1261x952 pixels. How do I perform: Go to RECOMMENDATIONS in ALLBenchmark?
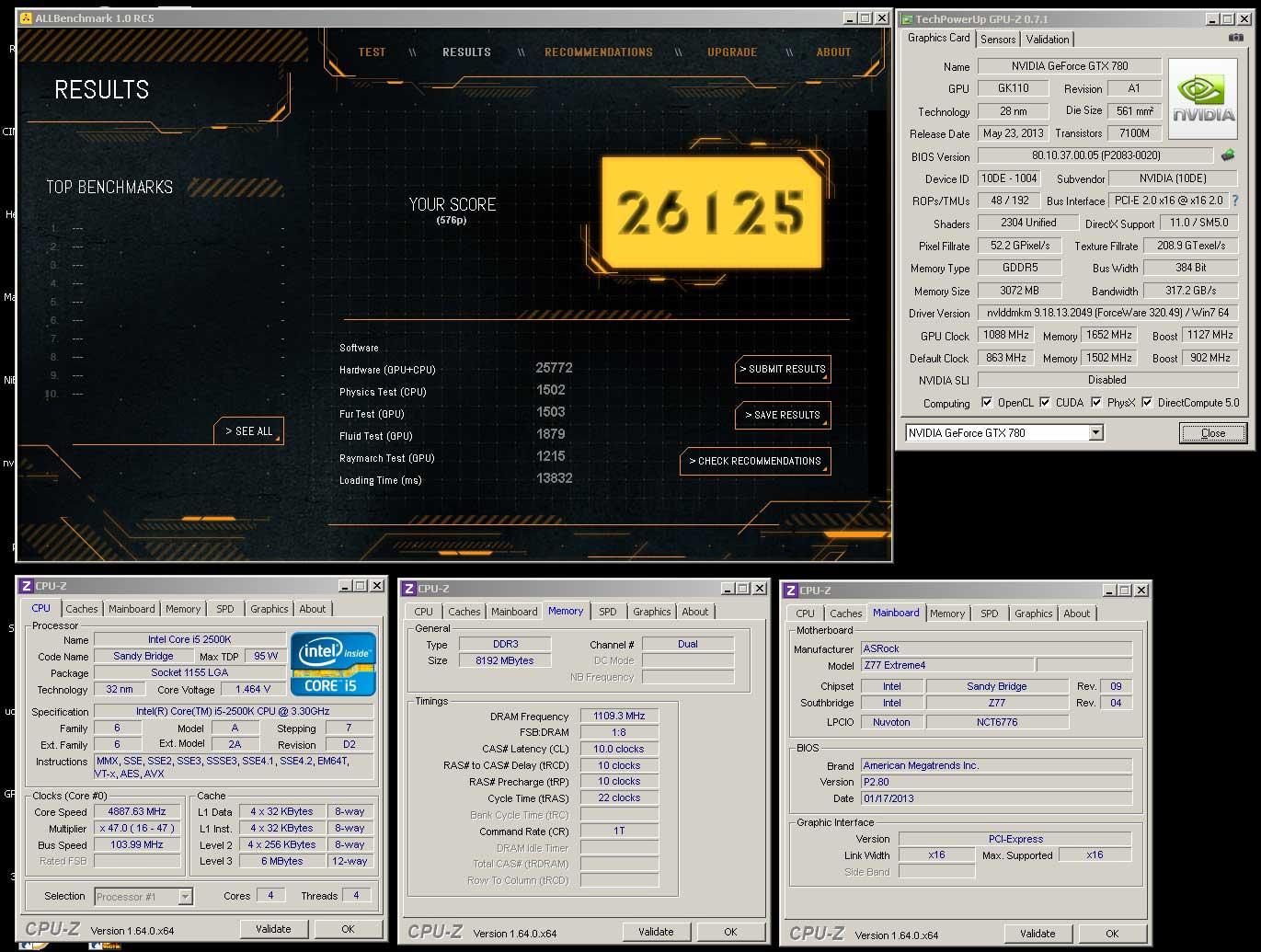599,52
